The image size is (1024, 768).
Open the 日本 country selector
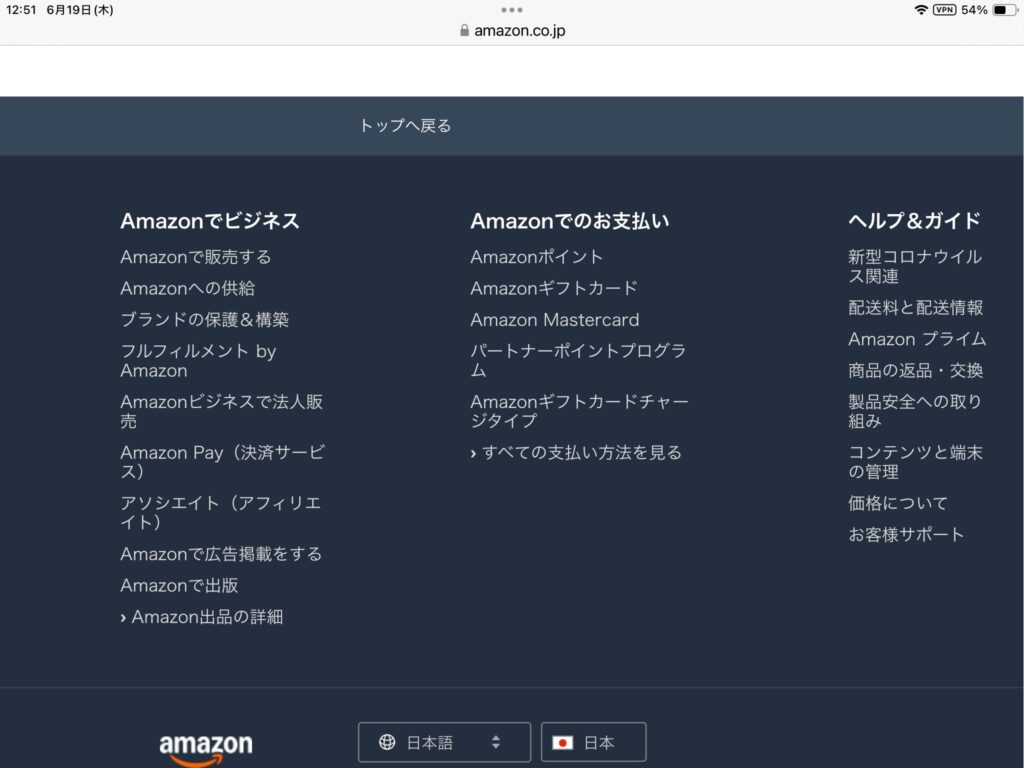[594, 742]
